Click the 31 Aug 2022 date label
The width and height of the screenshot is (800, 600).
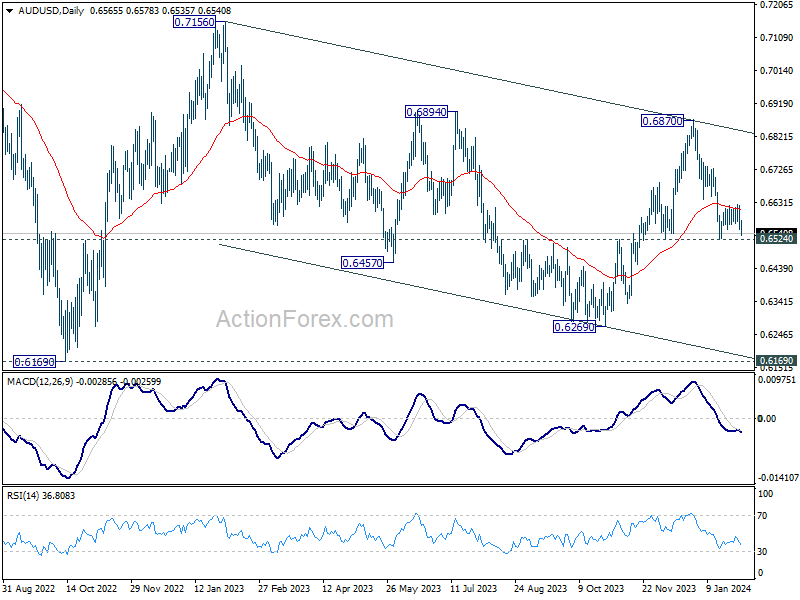click(x=29, y=588)
